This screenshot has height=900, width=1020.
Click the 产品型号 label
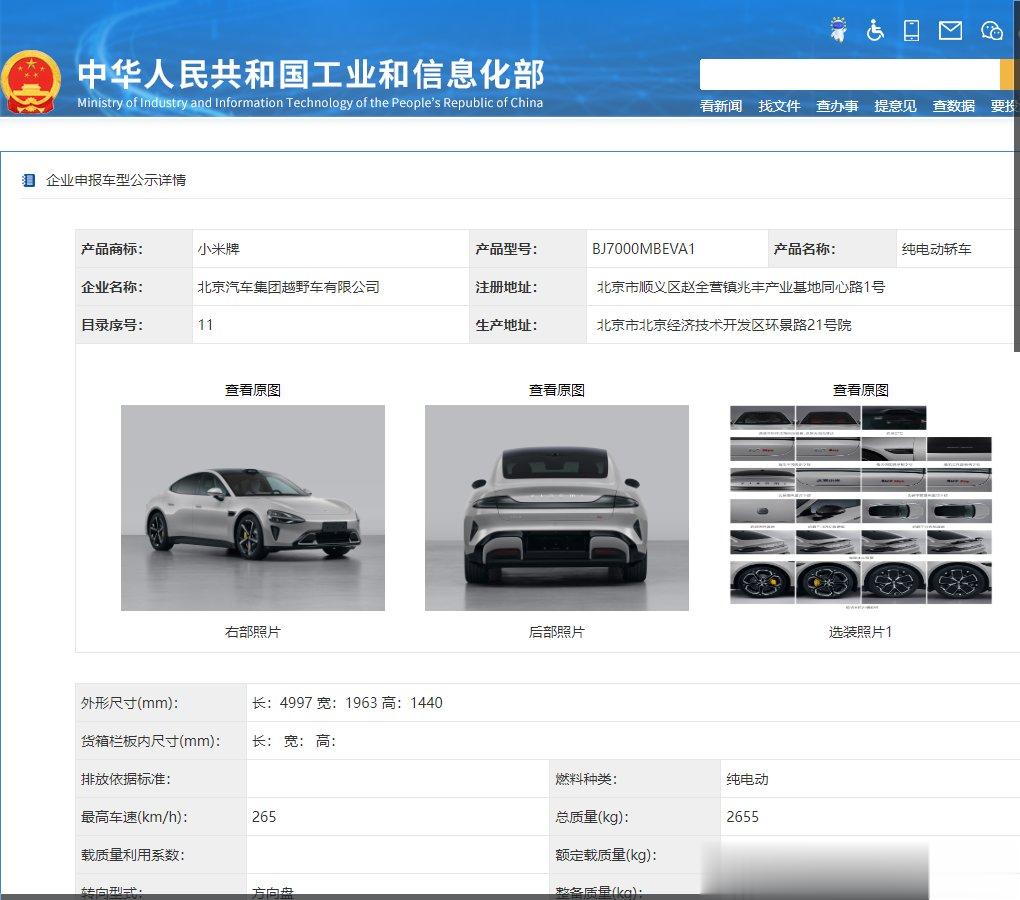point(506,249)
